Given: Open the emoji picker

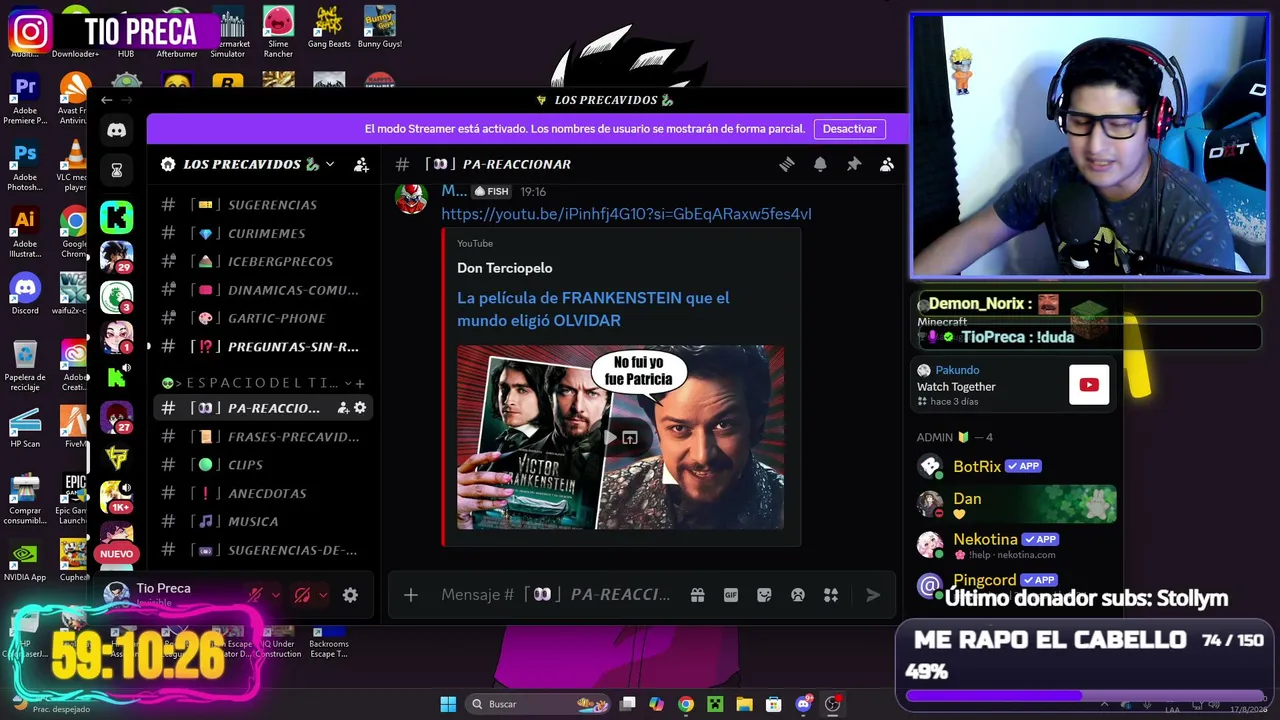Looking at the screenshot, I should click(798, 595).
